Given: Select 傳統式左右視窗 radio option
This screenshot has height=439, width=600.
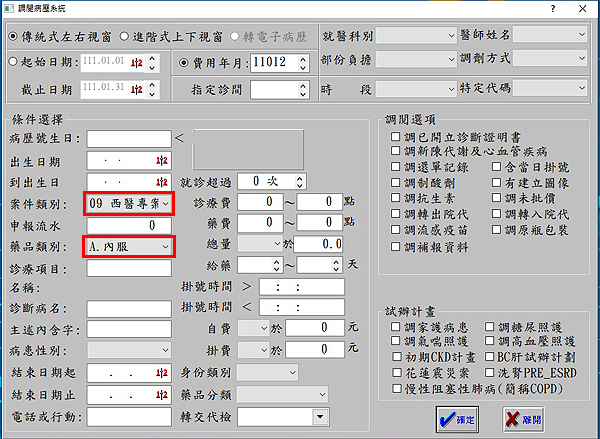Looking at the screenshot, I should (x=11, y=36).
